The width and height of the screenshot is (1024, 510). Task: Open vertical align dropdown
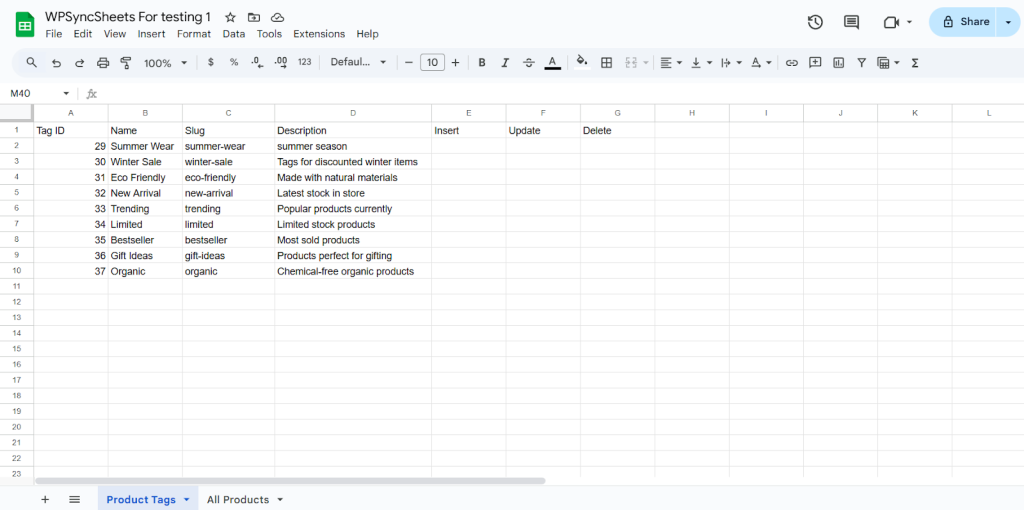(701, 63)
